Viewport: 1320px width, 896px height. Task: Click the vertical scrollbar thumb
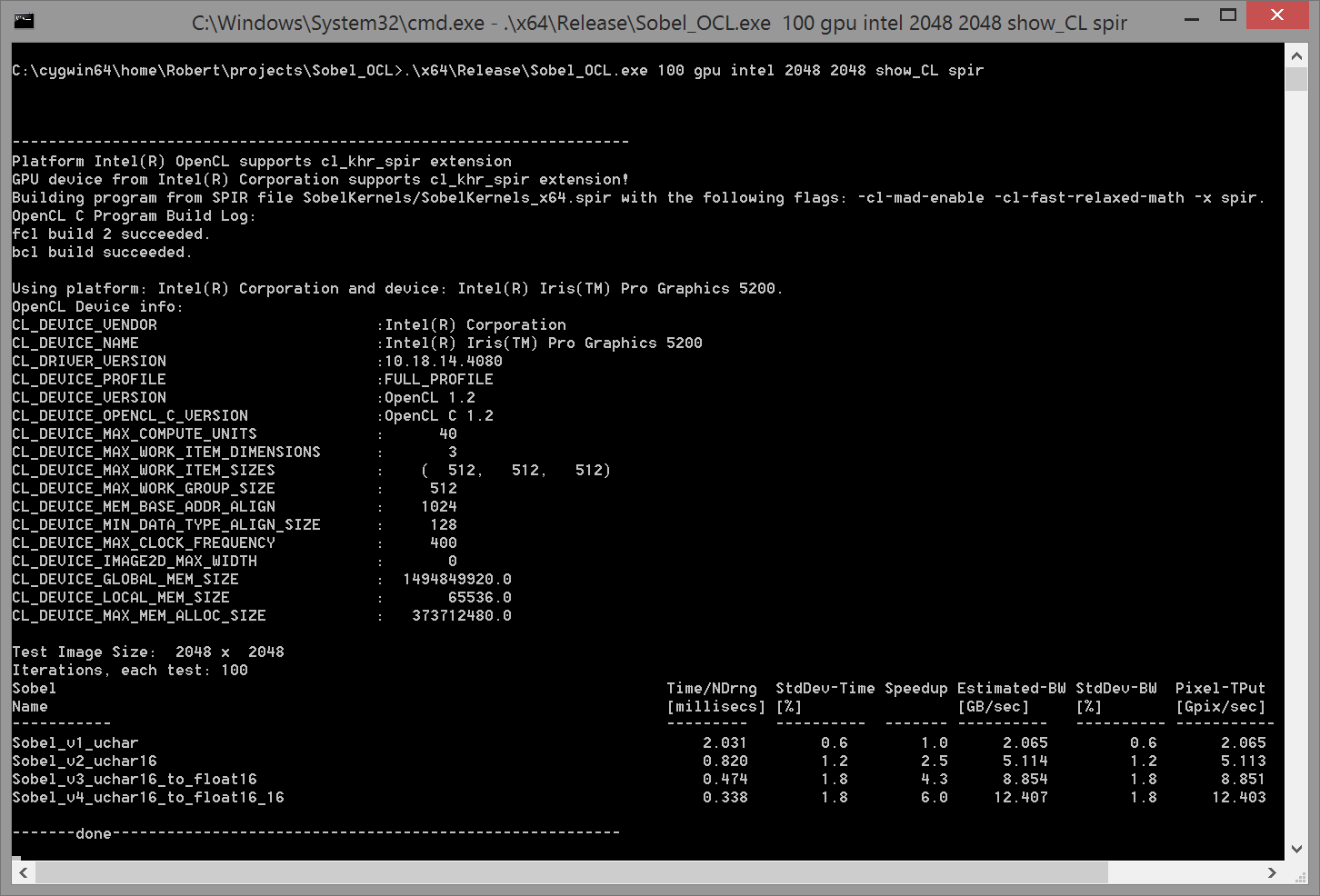point(1296,79)
